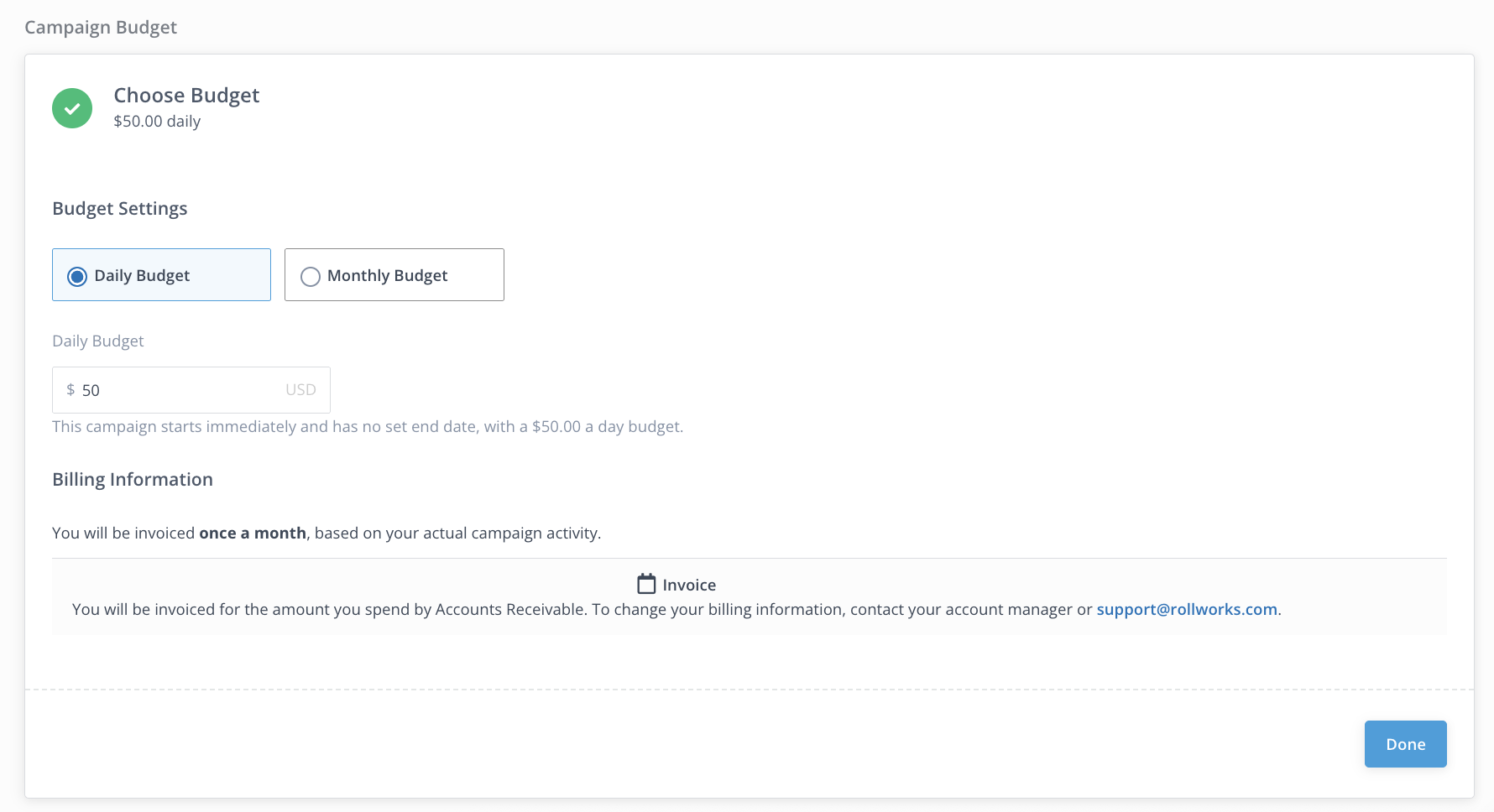
Task: Click the Budget Settings section heading
Action: [x=120, y=209]
